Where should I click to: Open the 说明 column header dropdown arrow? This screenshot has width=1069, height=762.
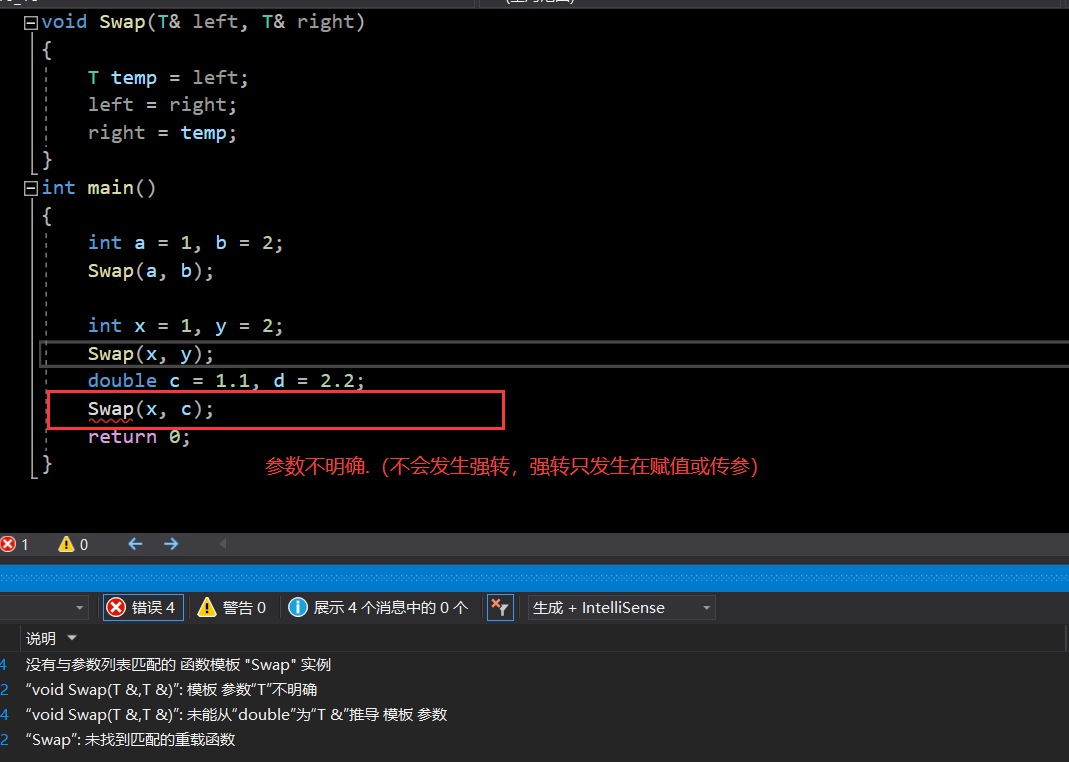[72, 638]
